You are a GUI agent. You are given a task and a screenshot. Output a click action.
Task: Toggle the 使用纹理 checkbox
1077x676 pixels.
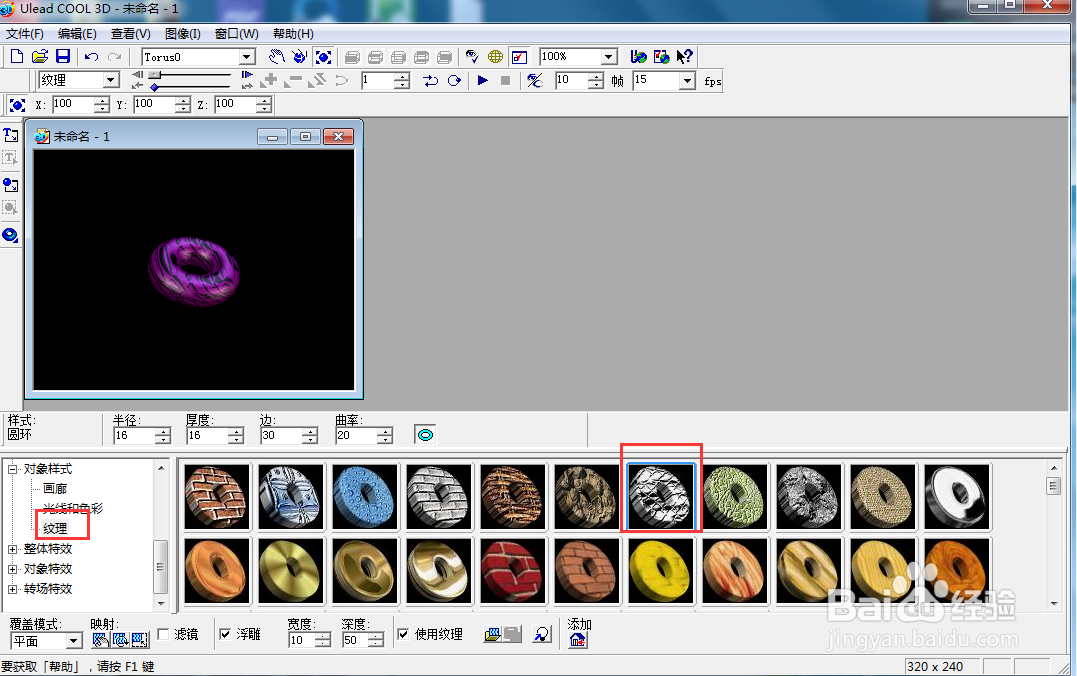click(x=403, y=633)
